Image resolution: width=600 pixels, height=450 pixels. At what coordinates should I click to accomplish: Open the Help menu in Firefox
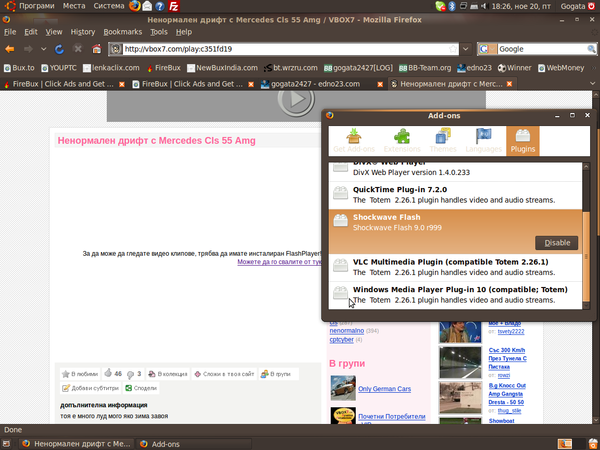pyautogui.click(x=184, y=32)
